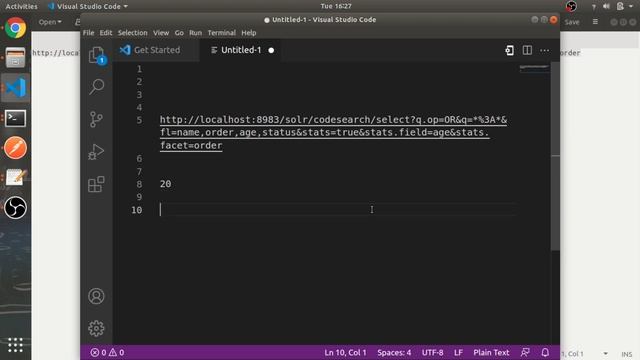Open the Source Control view
Viewport: 640px width, 360px height.
tap(96, 119)
